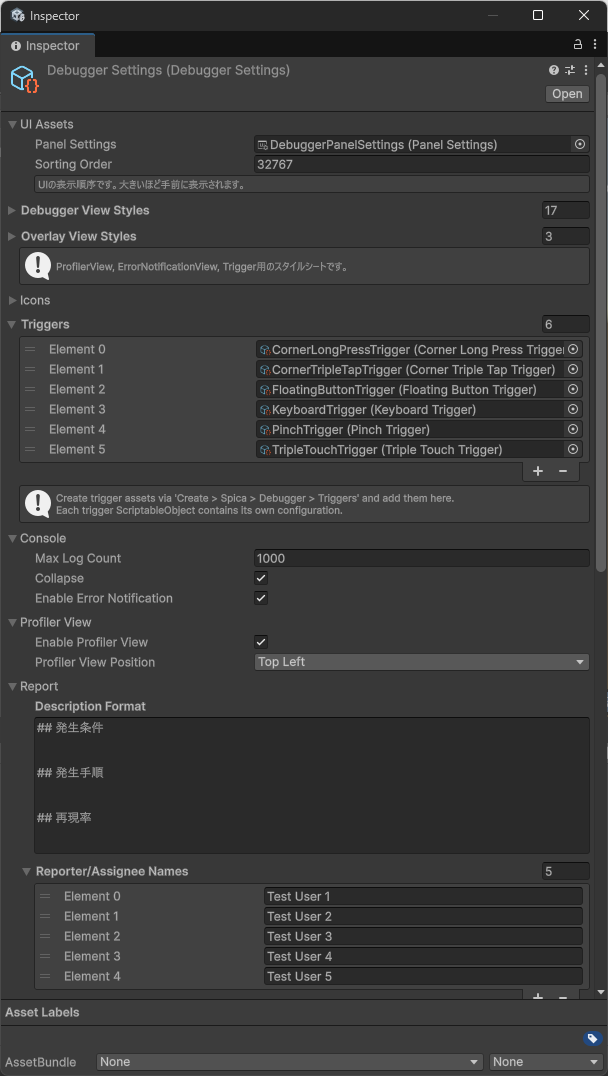Collapse the Console section
This screenshot has width=608, height=1076.
coord(12,538)
